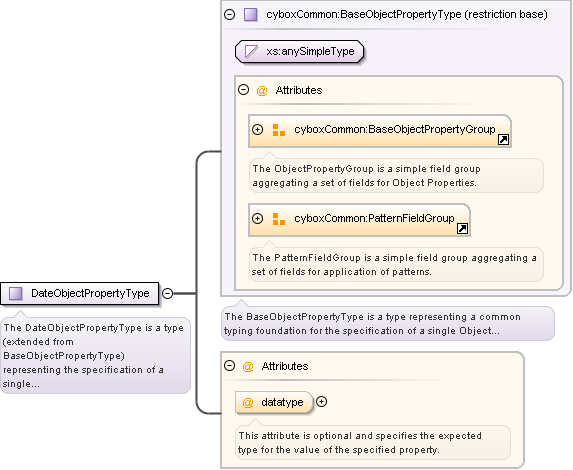Click the xs:anySimpleType simple type icon
The height and width of the screenshot is (470, 573).
point(252,52)
